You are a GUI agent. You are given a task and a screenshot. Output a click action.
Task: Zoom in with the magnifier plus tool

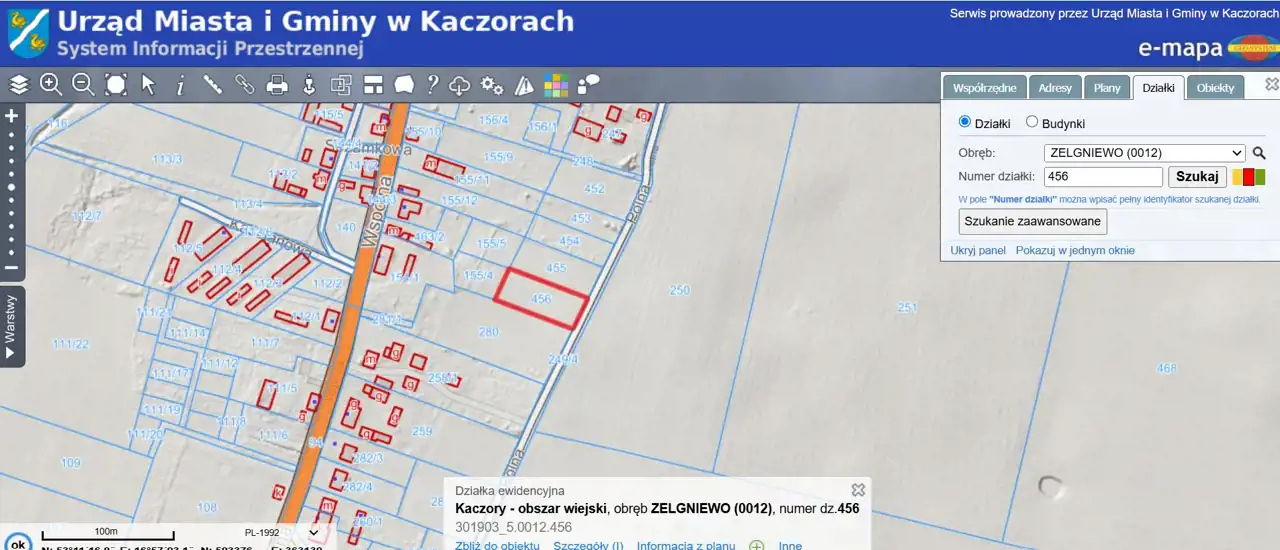51,85
